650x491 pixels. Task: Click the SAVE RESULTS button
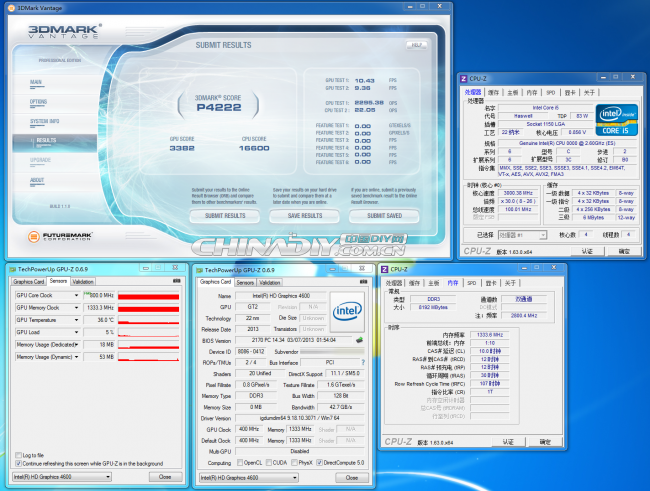point(305,216)
